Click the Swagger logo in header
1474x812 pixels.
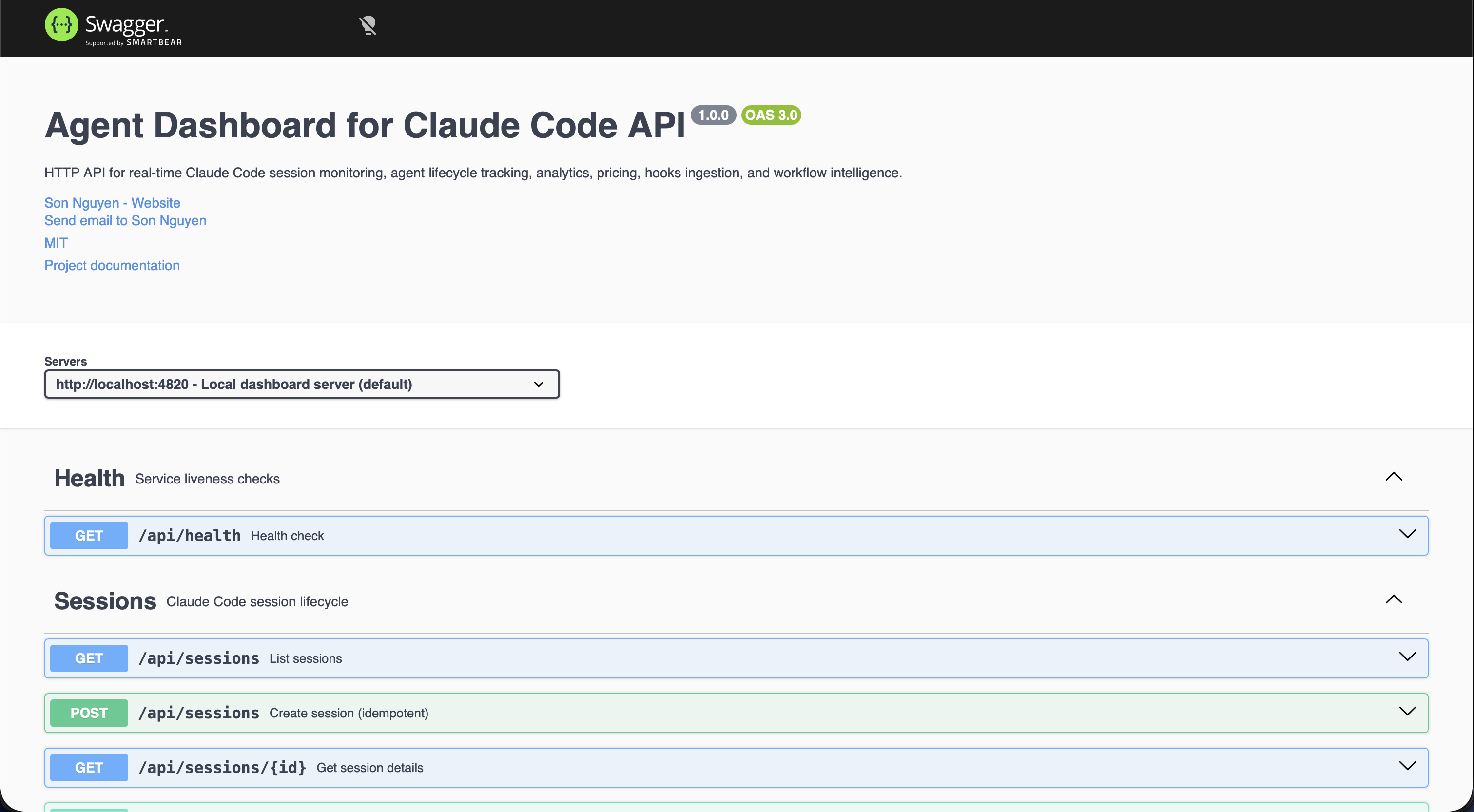(x=113, y=26)
